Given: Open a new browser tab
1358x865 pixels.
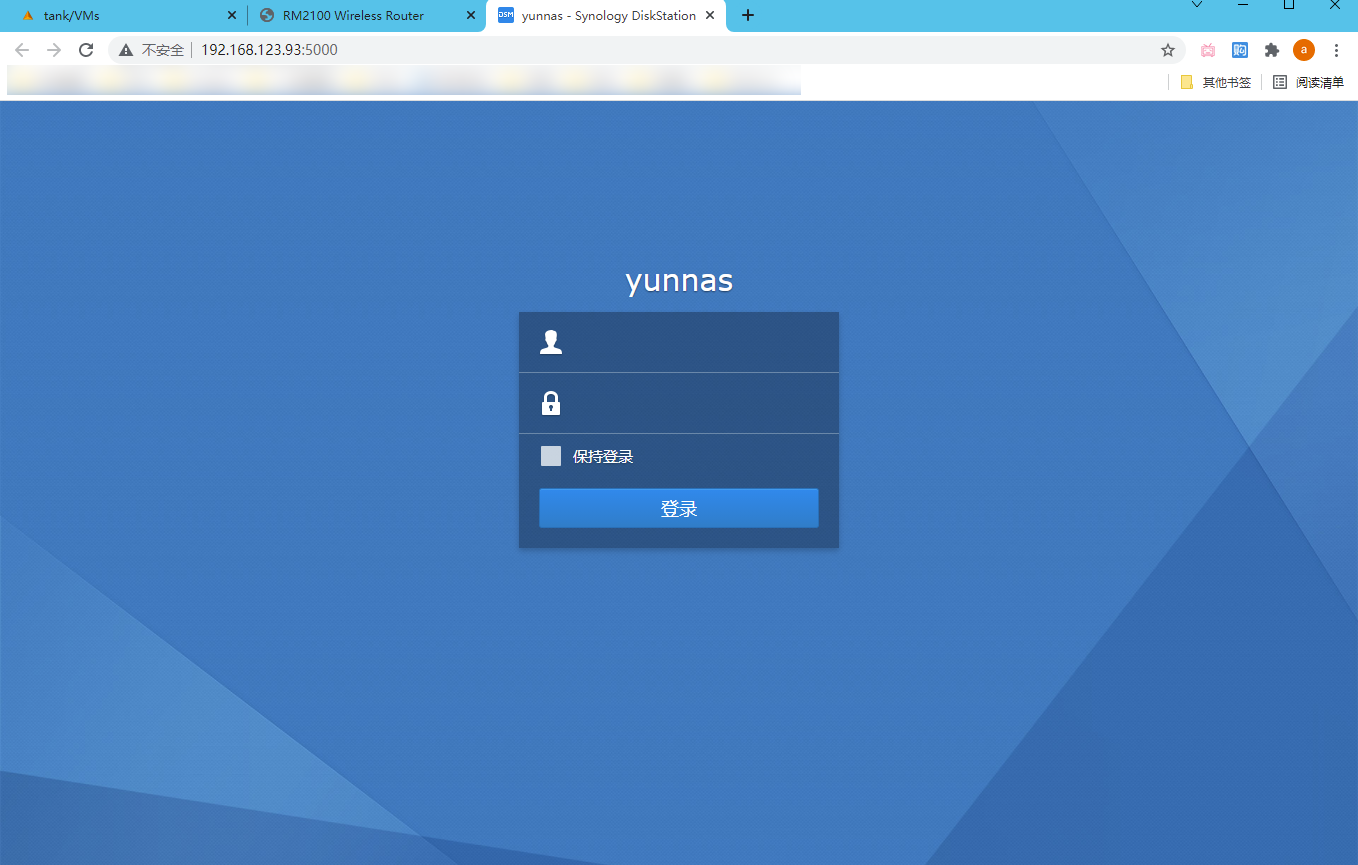Looking at the screenshot, I should click(748, 16).
